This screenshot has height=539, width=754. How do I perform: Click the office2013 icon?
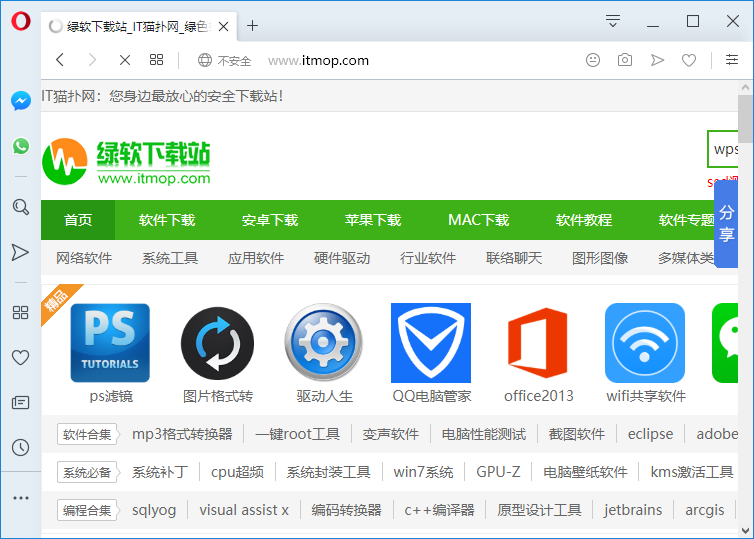[538, 343]
